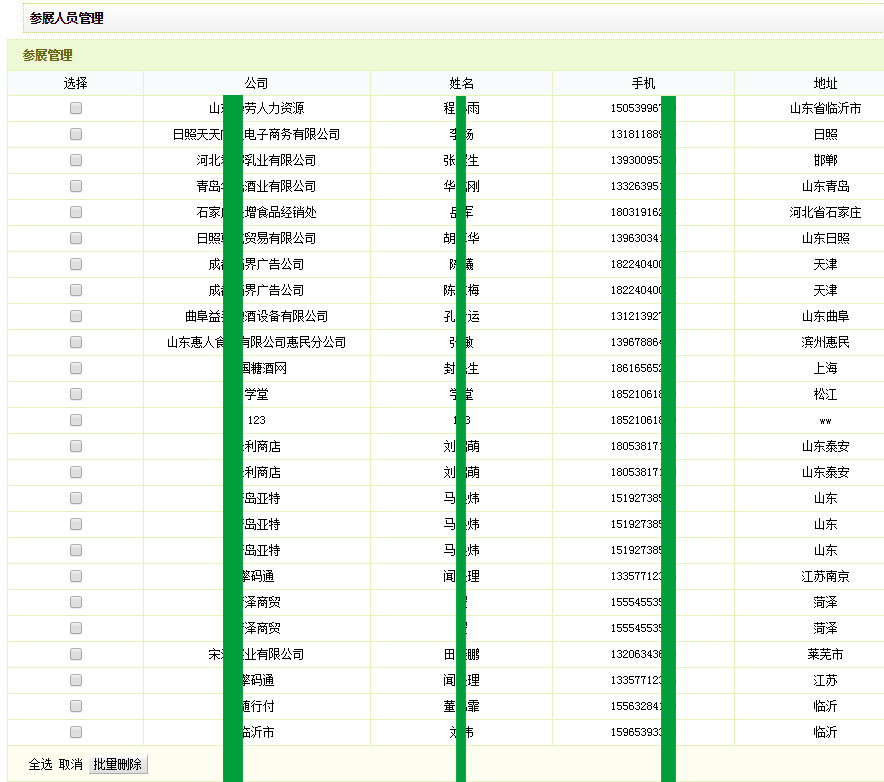The height and width of the screenshot is (782, 884).
Task: Click the 手机 column header
Action: tap(643, 83)
